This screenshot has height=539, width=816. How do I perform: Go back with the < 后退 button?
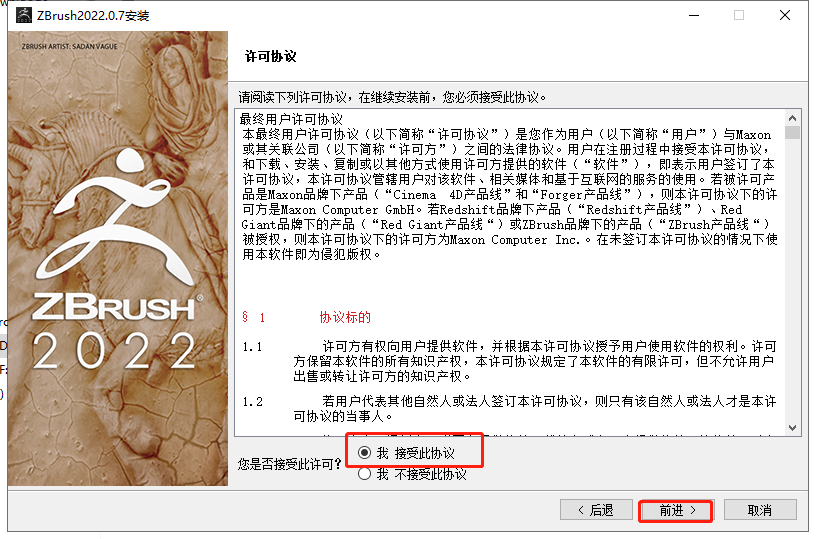[x=596, y=510]
